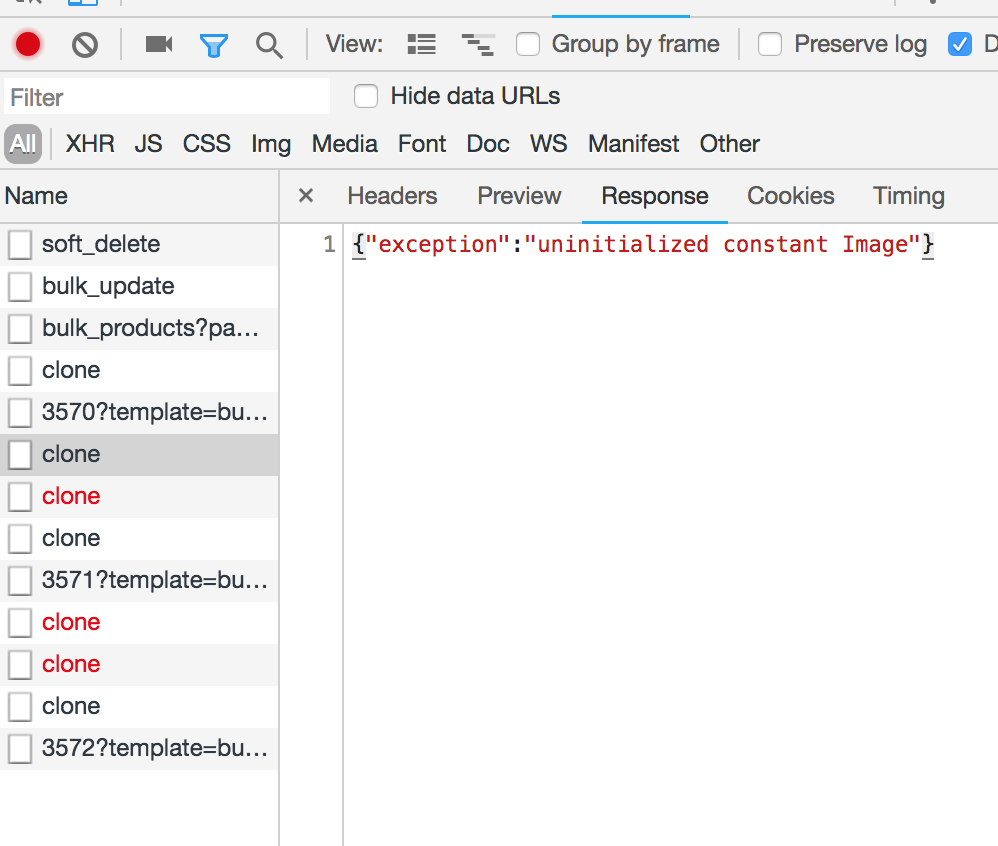This screenshot has width=998, height=846.
Task: Filter by Img requests
Action: tap(271, 145)
